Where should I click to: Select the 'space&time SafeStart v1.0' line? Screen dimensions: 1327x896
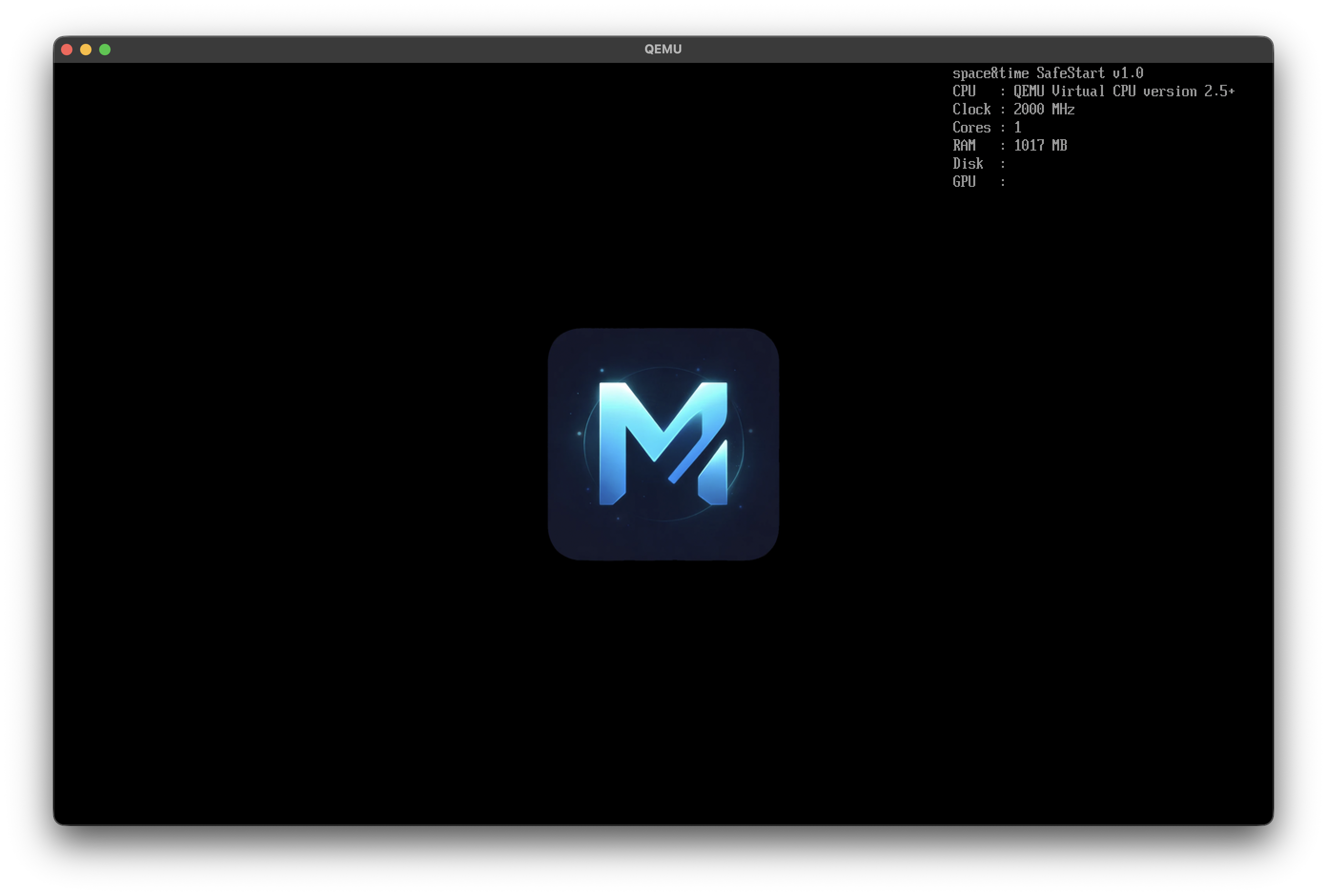[x=1047, y=73]
